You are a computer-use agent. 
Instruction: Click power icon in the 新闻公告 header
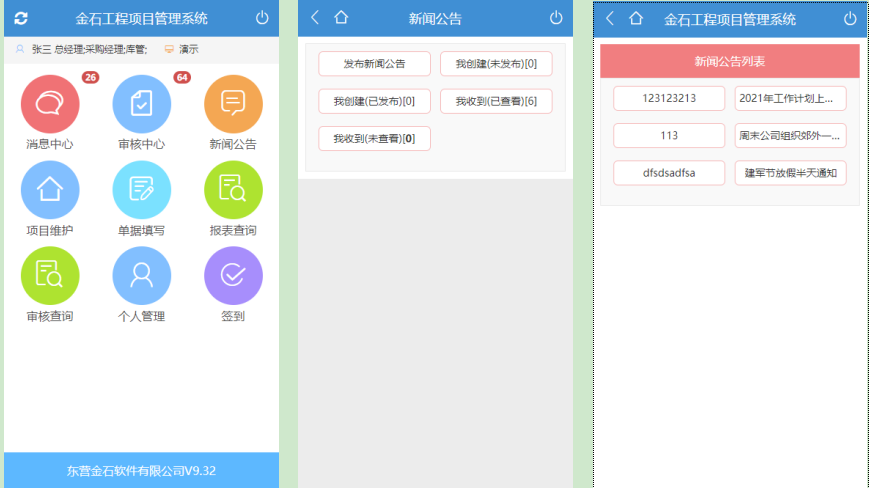tap(556, 18)
